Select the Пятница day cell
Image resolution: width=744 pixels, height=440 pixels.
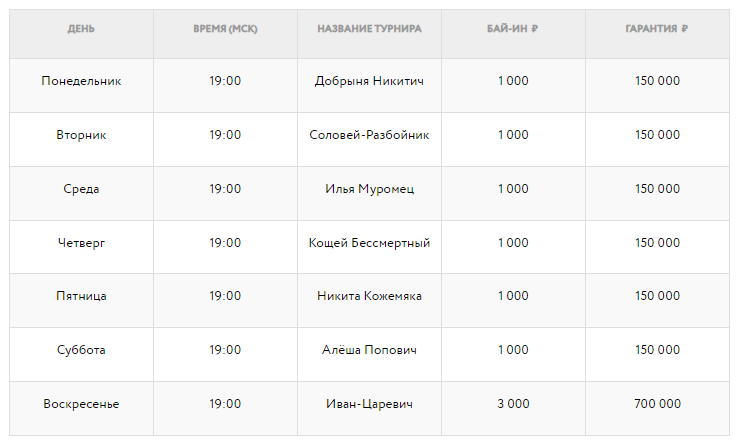tap(81, 297)
